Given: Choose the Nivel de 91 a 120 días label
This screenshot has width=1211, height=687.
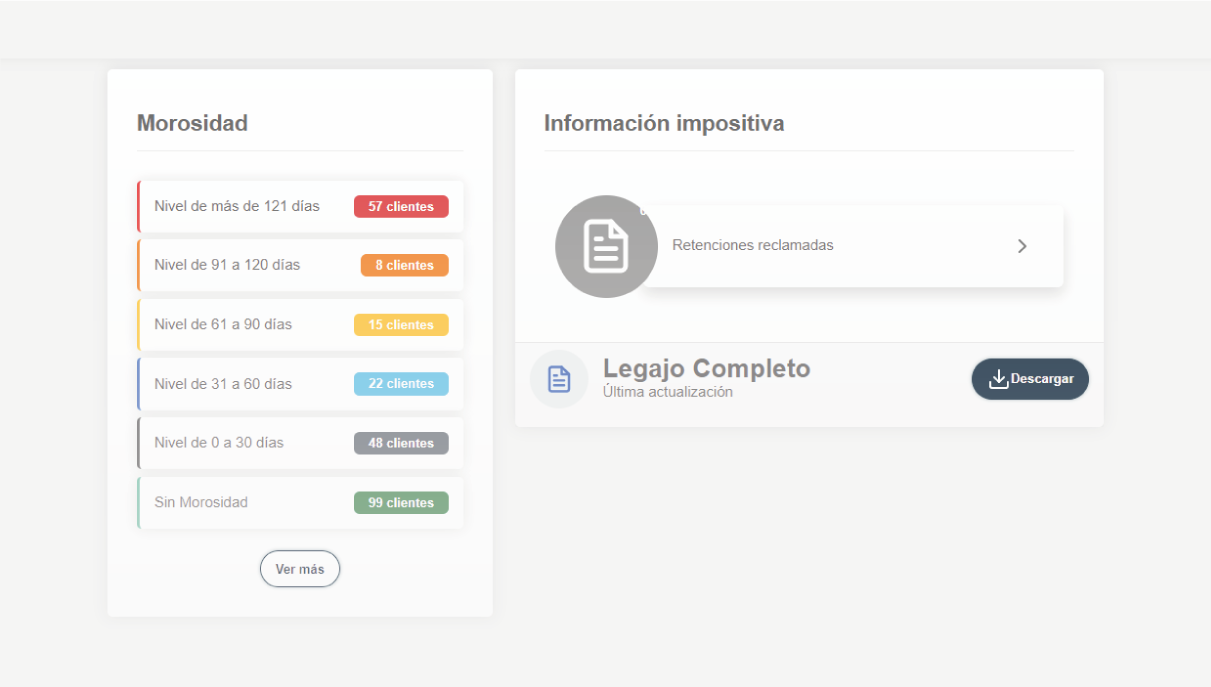Looking at the screenshot, I should 227,265.
